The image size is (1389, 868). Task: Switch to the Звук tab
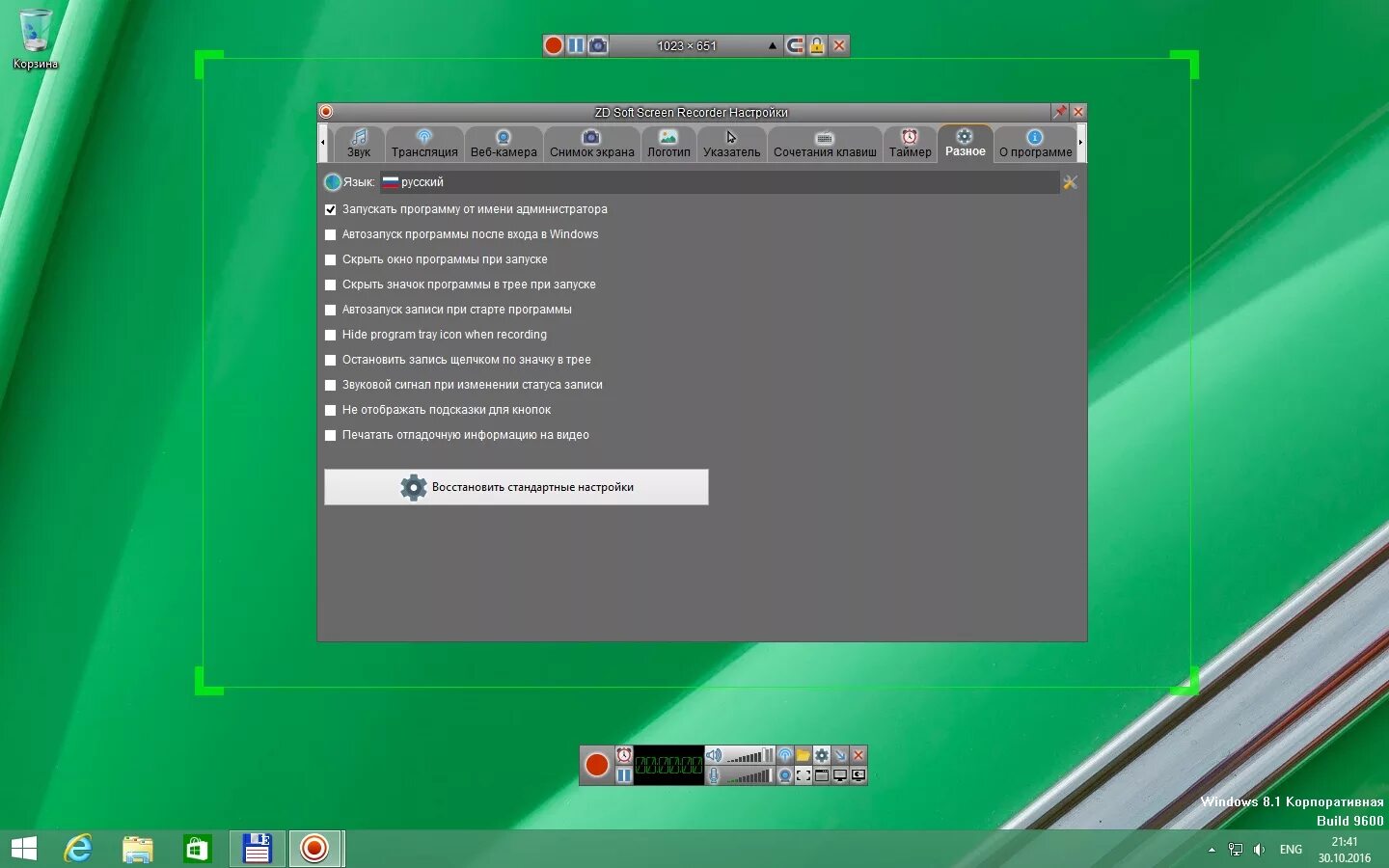pos(359,144)
